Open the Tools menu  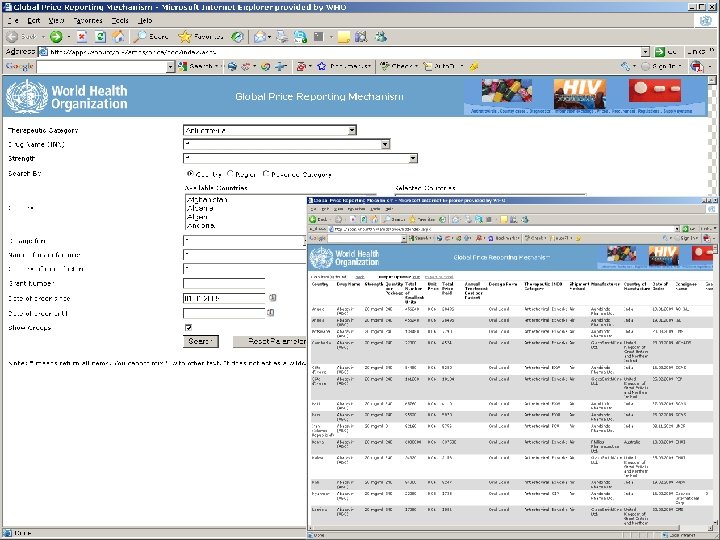tap(120, 21)
